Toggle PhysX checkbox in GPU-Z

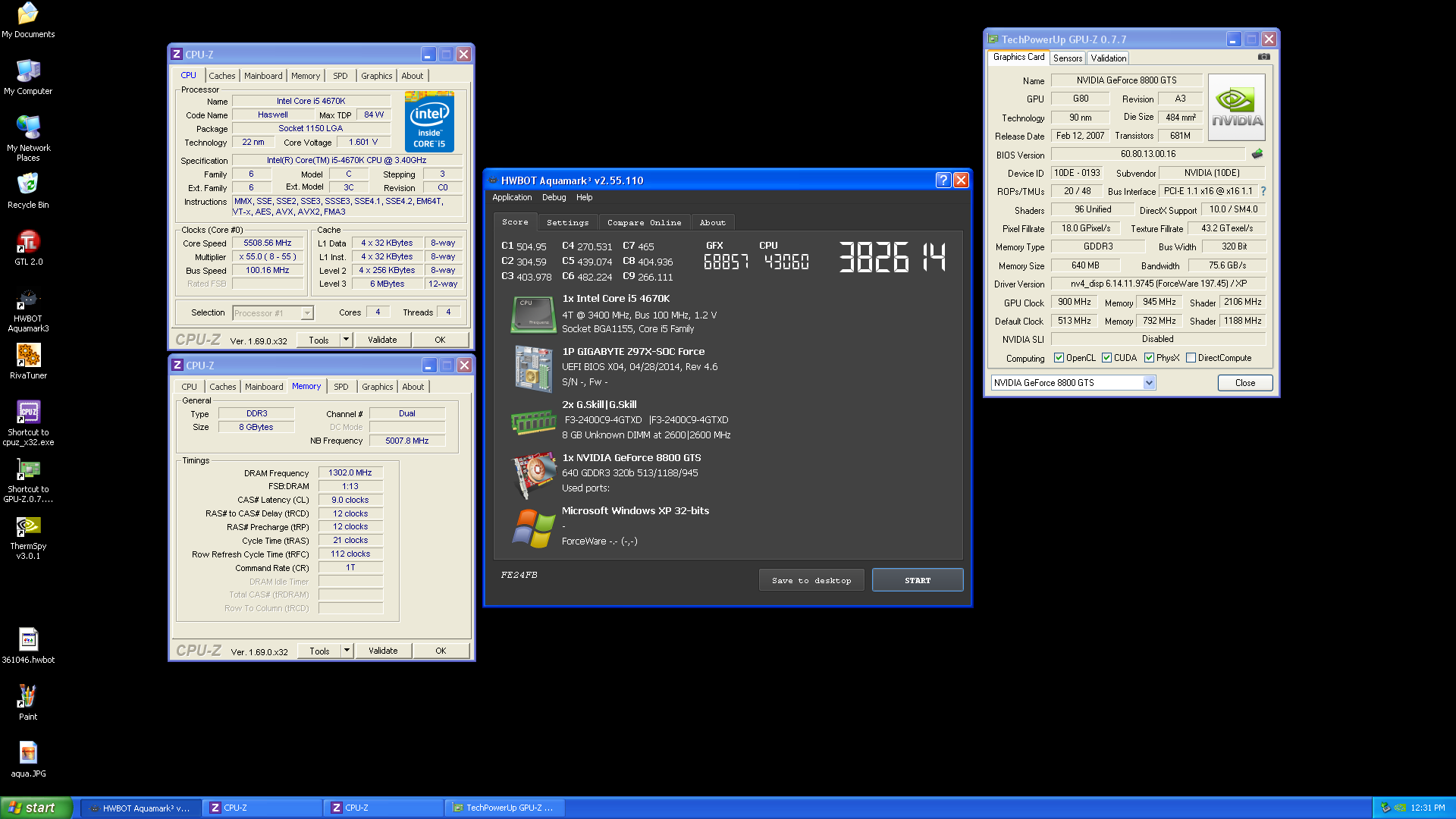tap(1149, 358)
